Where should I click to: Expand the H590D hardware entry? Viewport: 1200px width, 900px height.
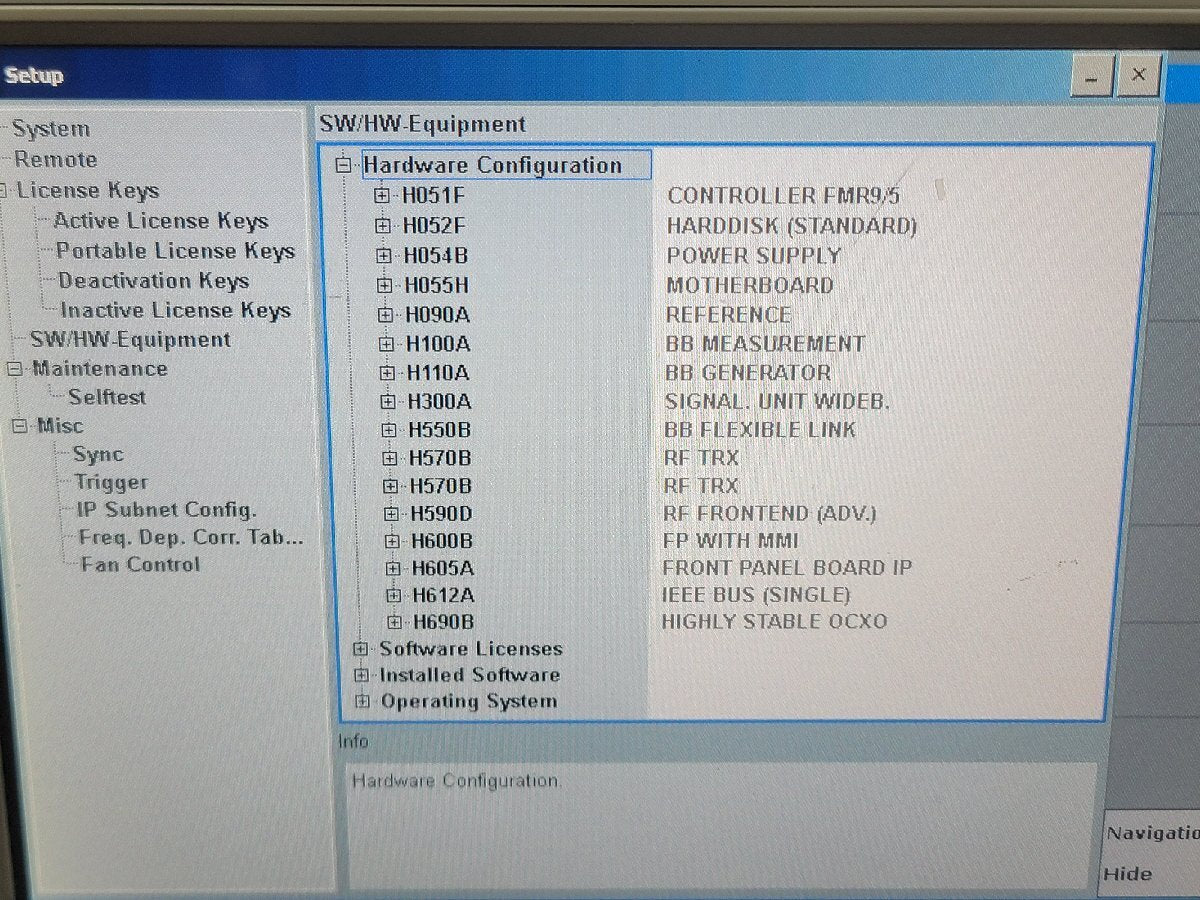click(x=392, y=514)
